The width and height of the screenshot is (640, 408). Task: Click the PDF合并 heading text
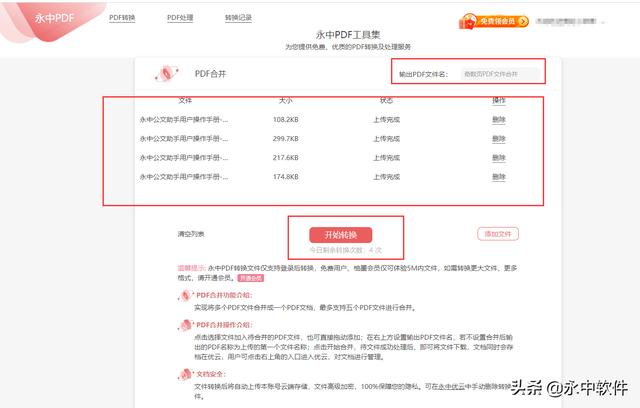(x=210, y=74)
